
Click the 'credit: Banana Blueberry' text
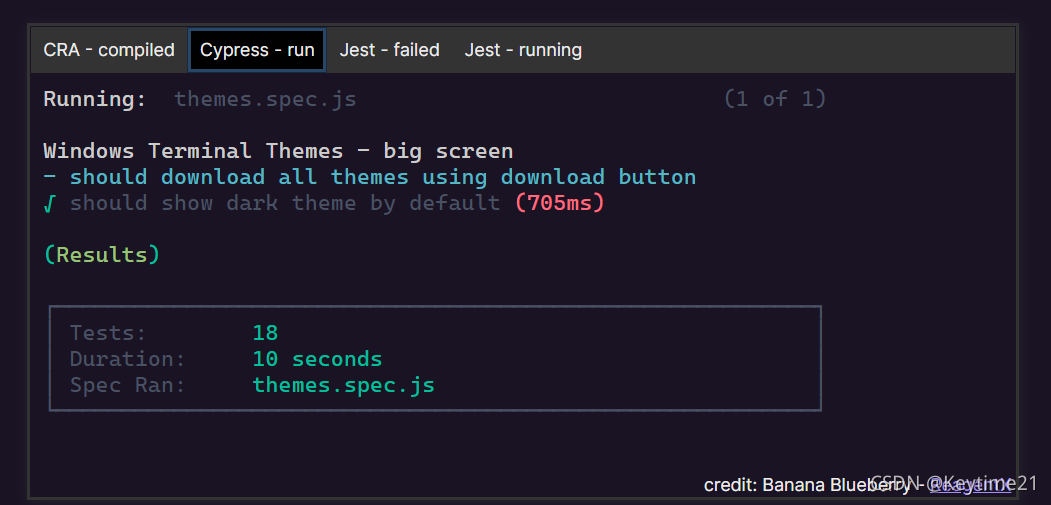click(x=807, y=485)
